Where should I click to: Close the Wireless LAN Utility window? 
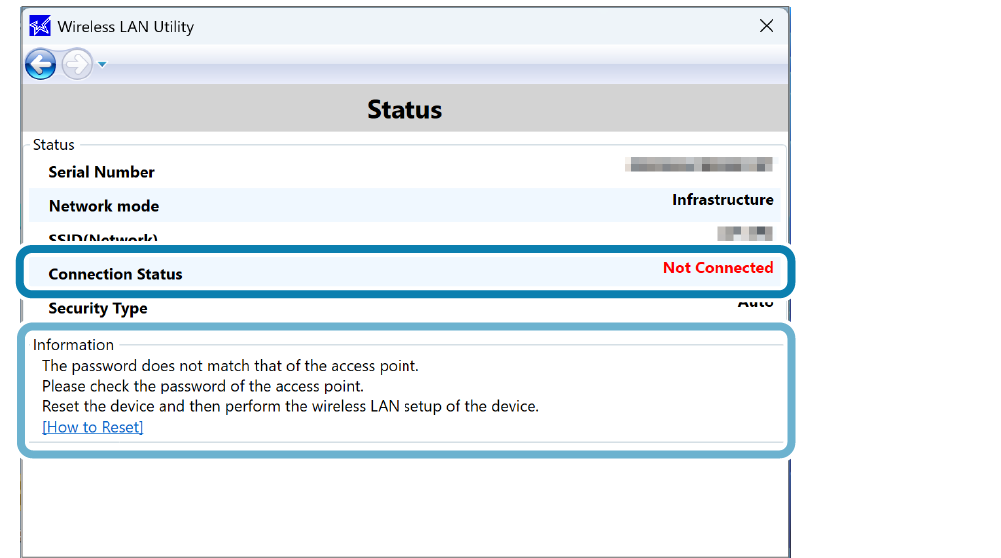pos(766,26)
